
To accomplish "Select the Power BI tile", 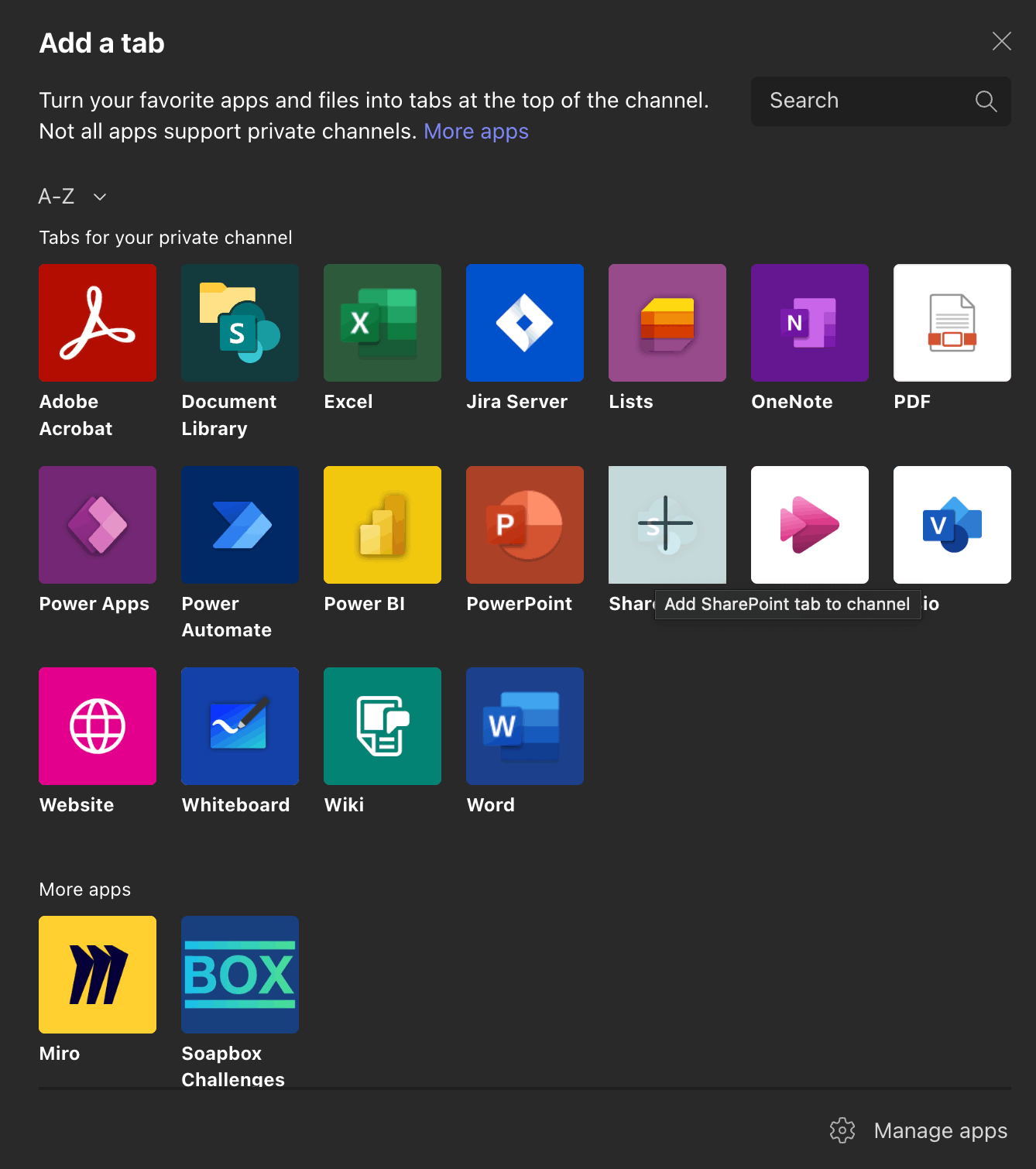I will [x=382, y=525].
